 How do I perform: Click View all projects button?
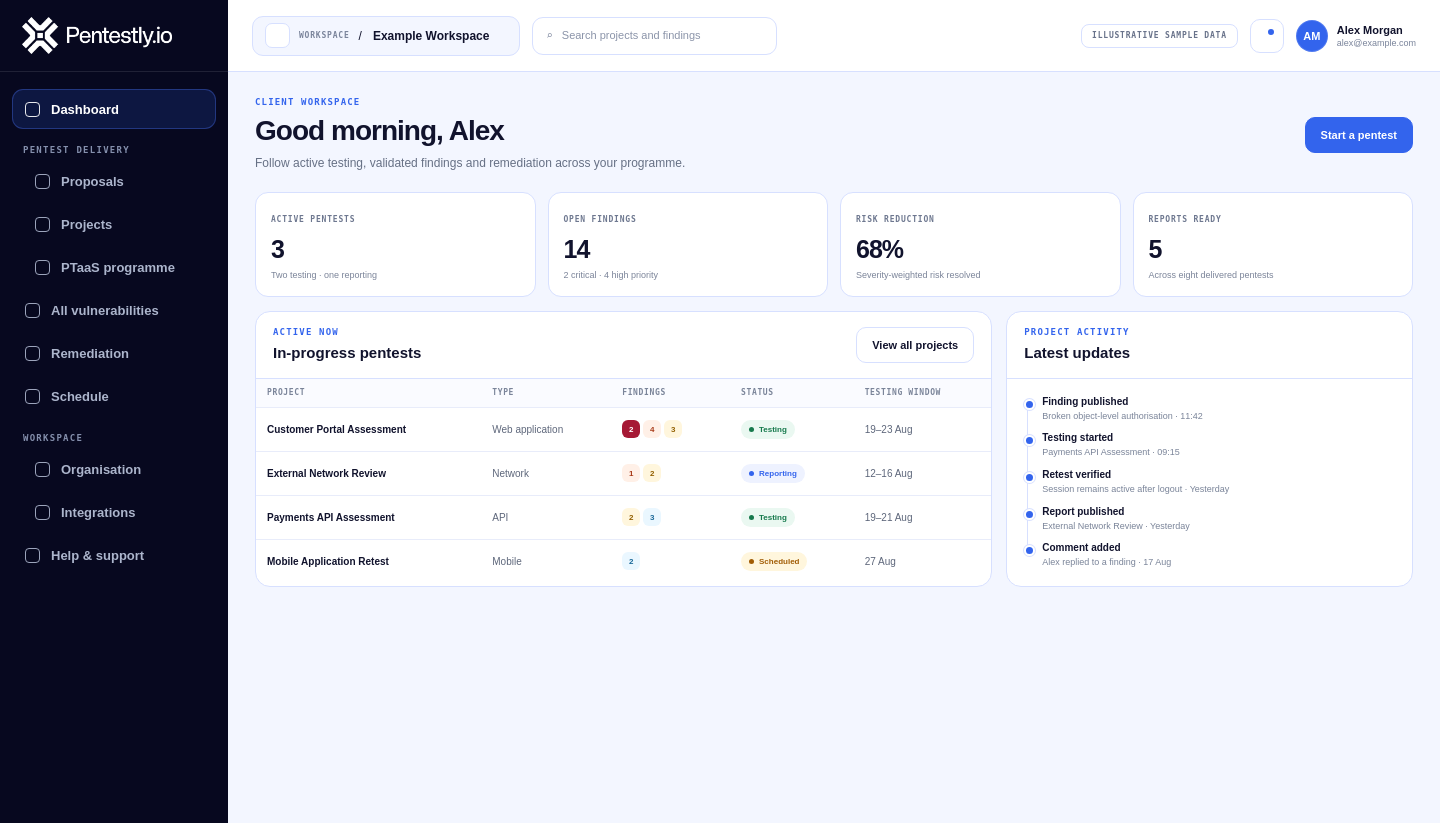[x=915, y=345]
